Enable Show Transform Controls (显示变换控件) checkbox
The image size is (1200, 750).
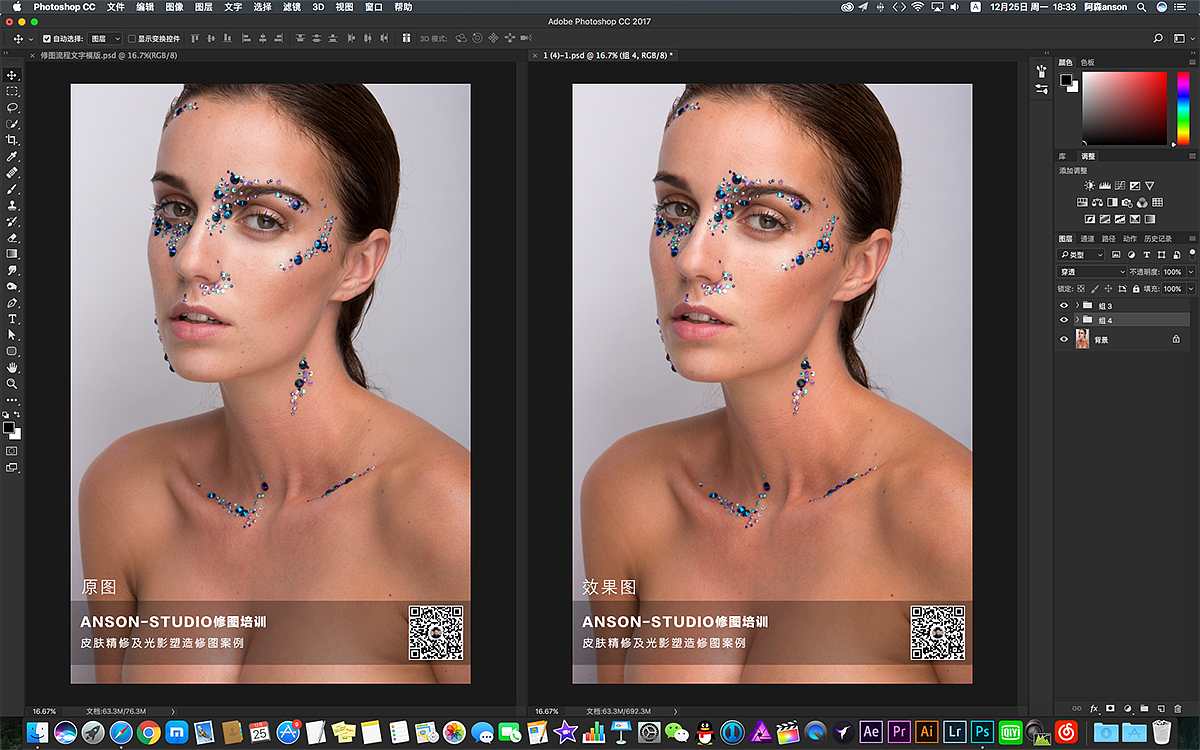(132, 39)
